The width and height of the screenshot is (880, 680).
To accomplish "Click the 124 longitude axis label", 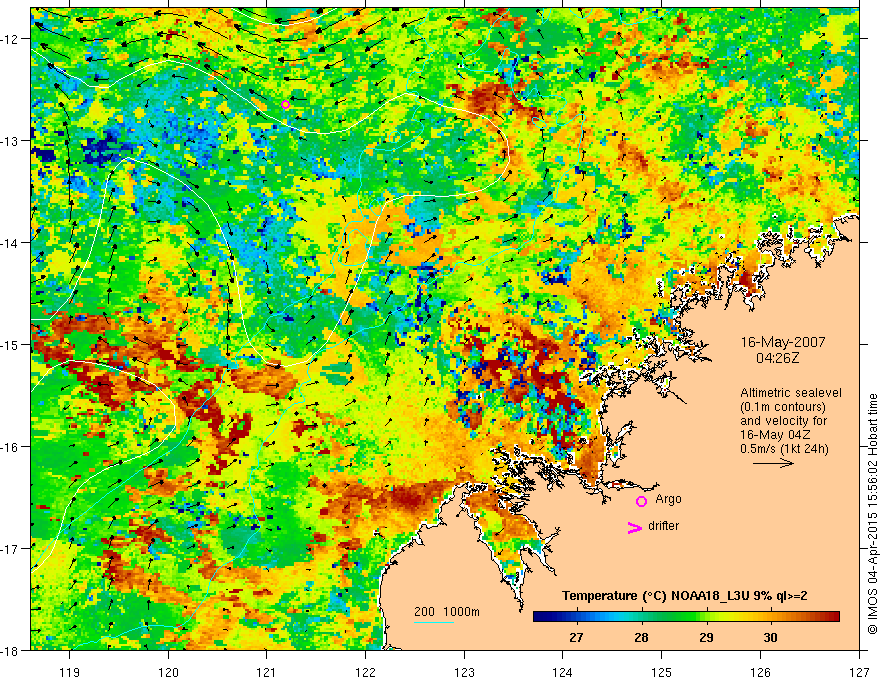I will 563,672.
